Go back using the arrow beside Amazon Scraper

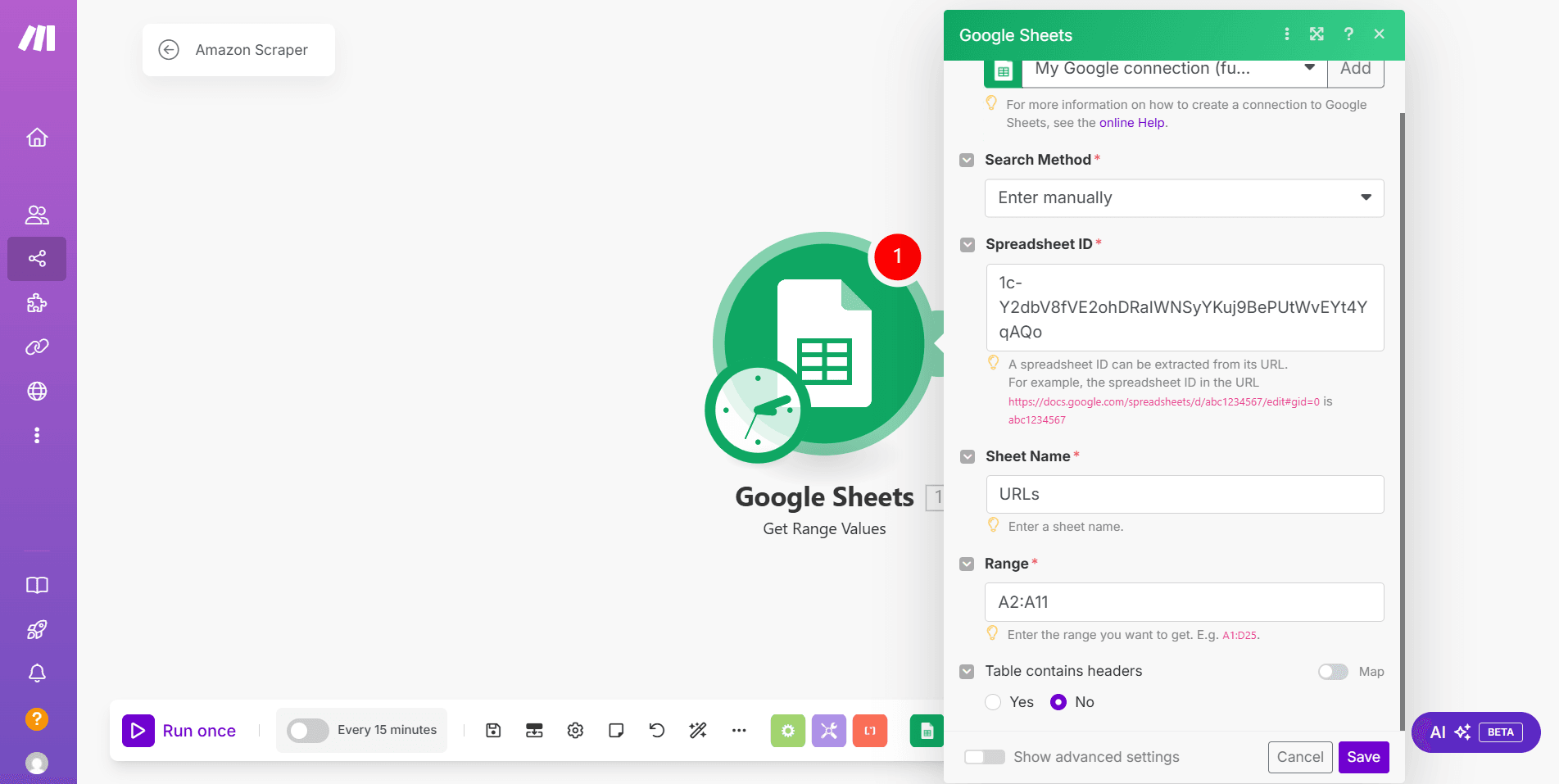coord(169,50)
